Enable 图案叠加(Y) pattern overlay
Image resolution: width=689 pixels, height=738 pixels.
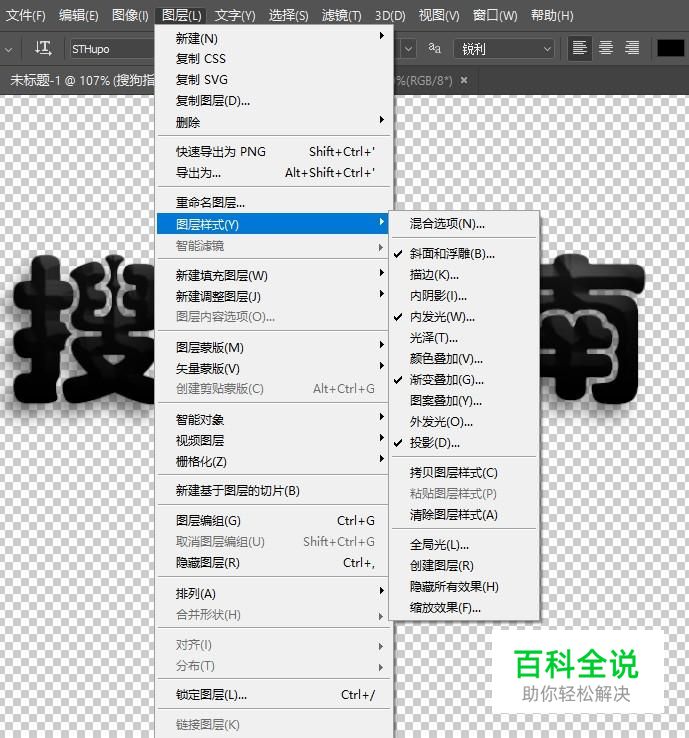(x=464, y=401)
